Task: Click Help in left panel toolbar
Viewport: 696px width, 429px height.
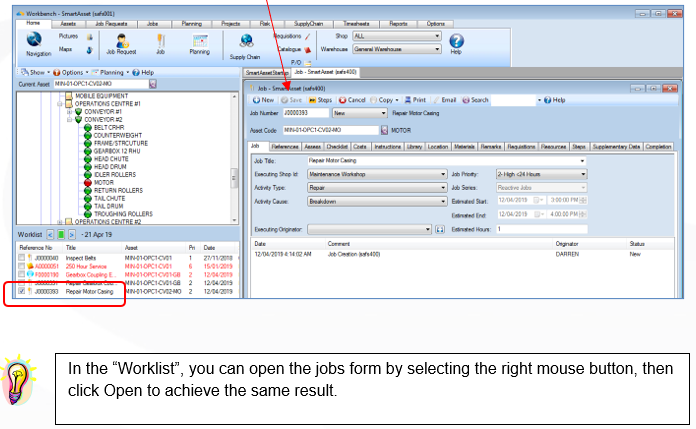Action: [x=143, y=72]
